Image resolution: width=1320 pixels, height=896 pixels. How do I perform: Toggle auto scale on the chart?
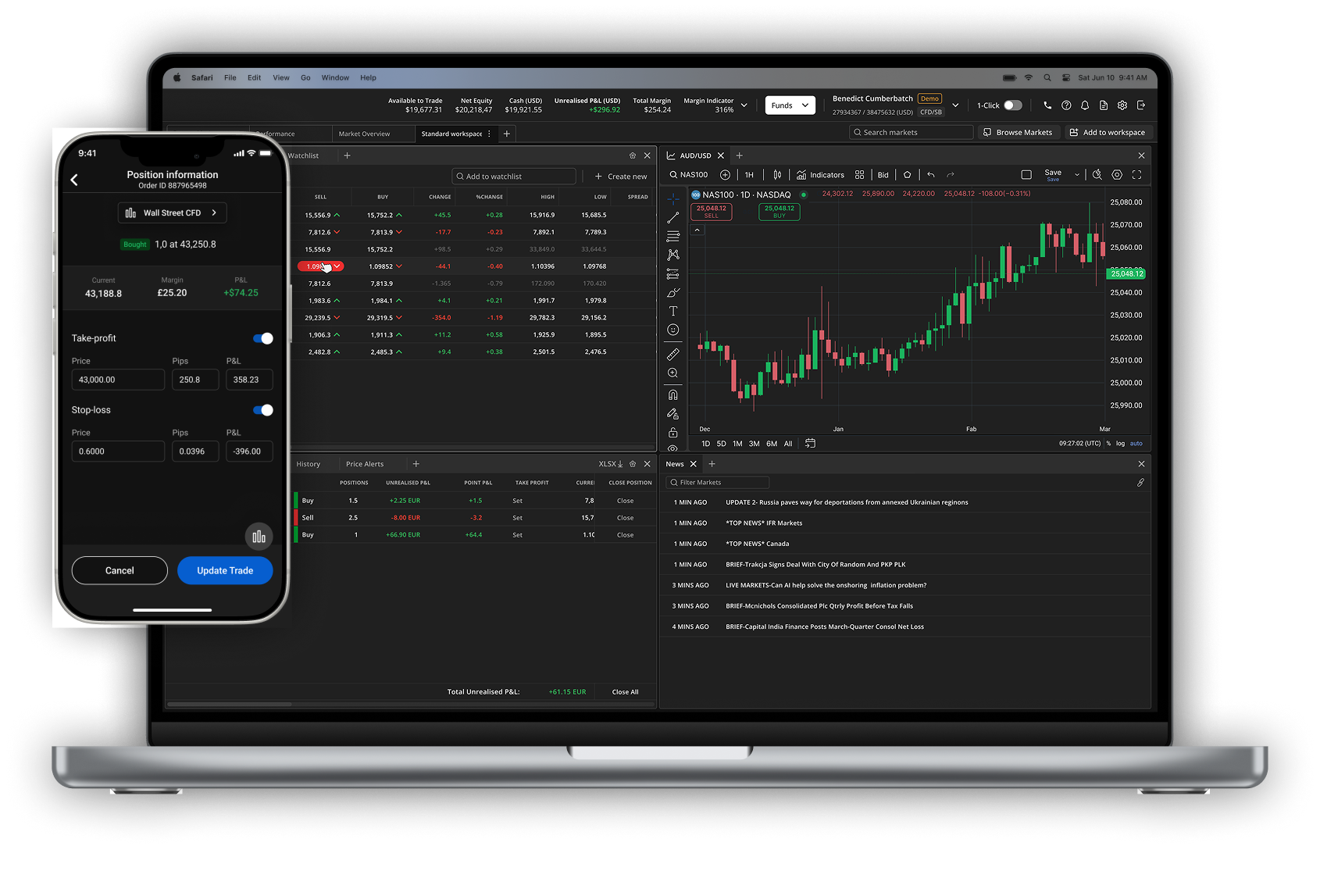(1136, 444)
